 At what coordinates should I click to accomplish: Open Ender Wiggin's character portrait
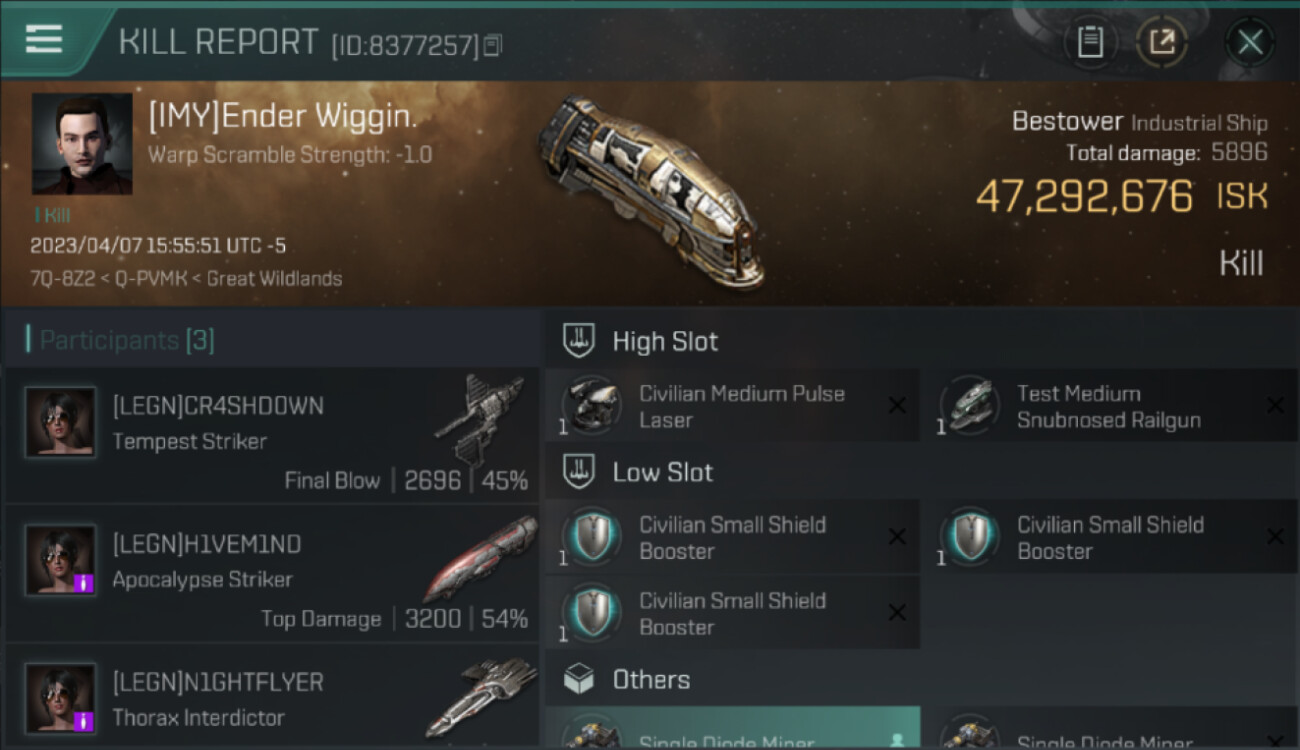(82, 144)
